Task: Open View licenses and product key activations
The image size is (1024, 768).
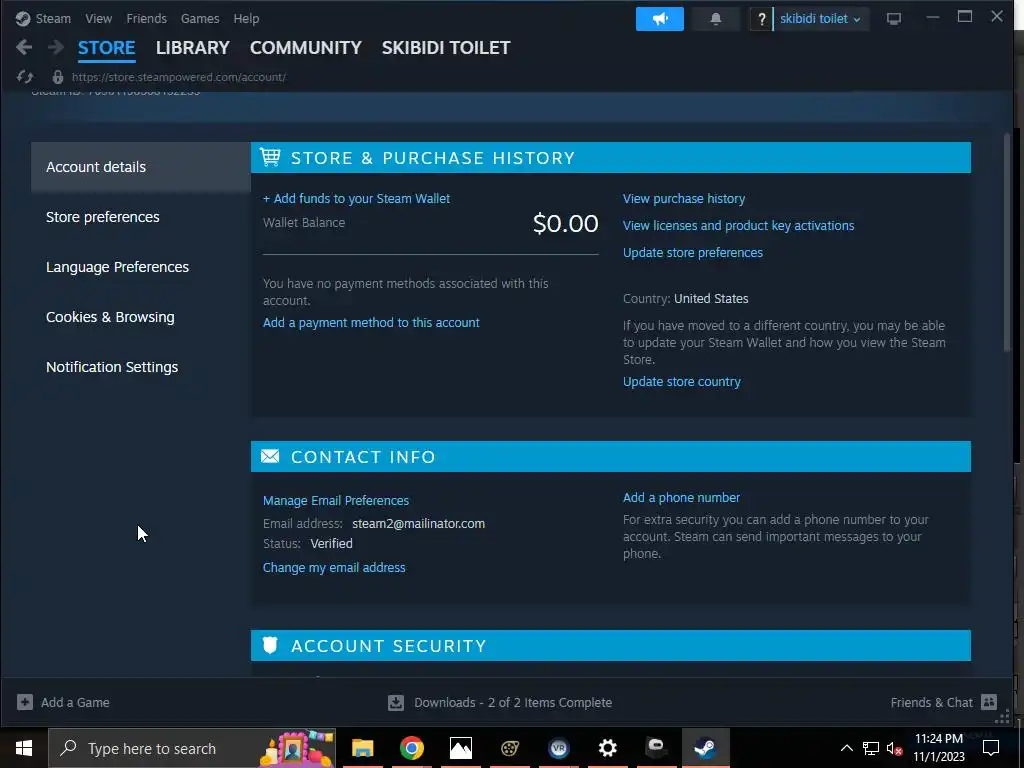Action: coord(739,225)
